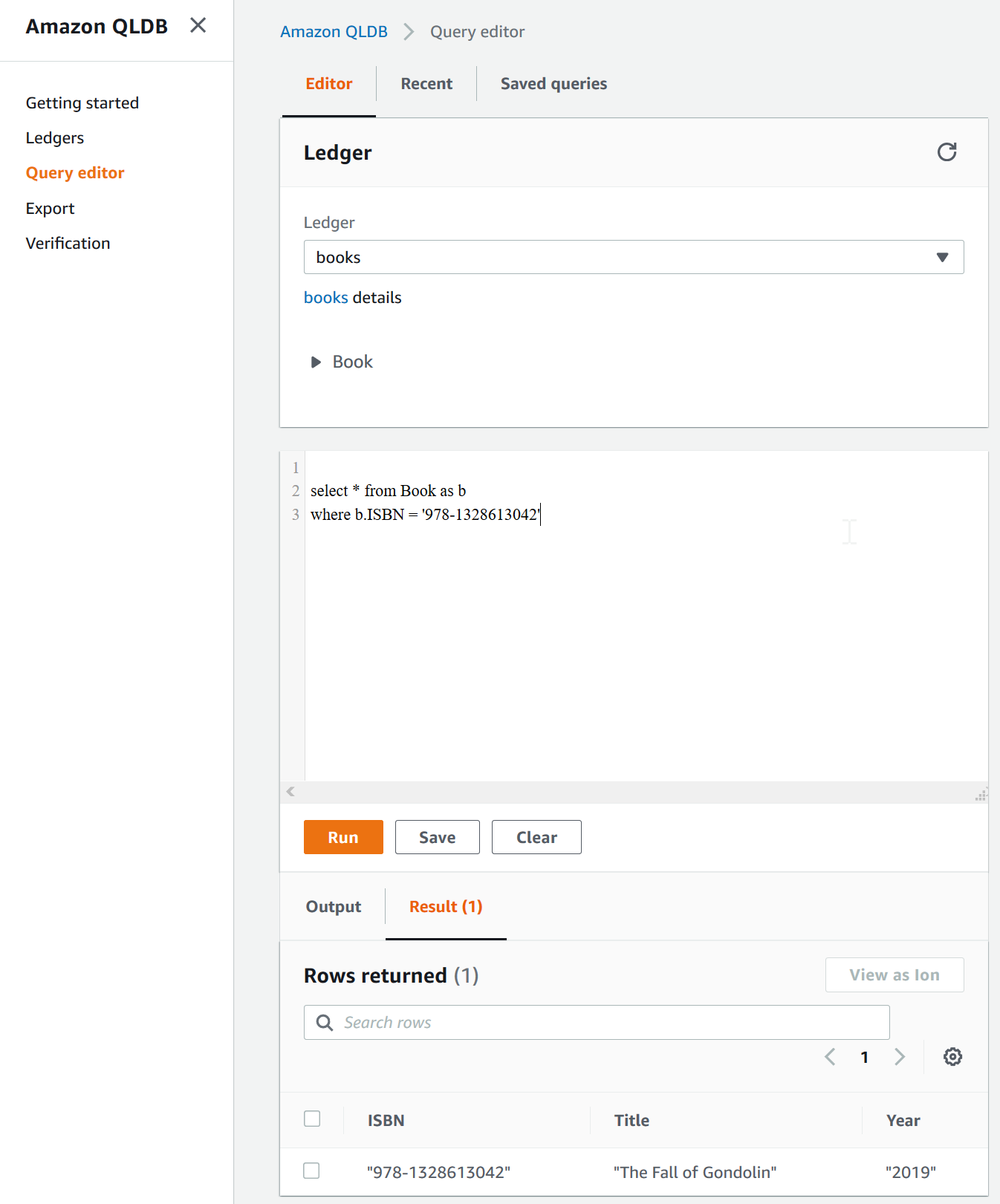
Task: Check the row for ISBN 978-1328613042
Action: tap(311, 1171)
